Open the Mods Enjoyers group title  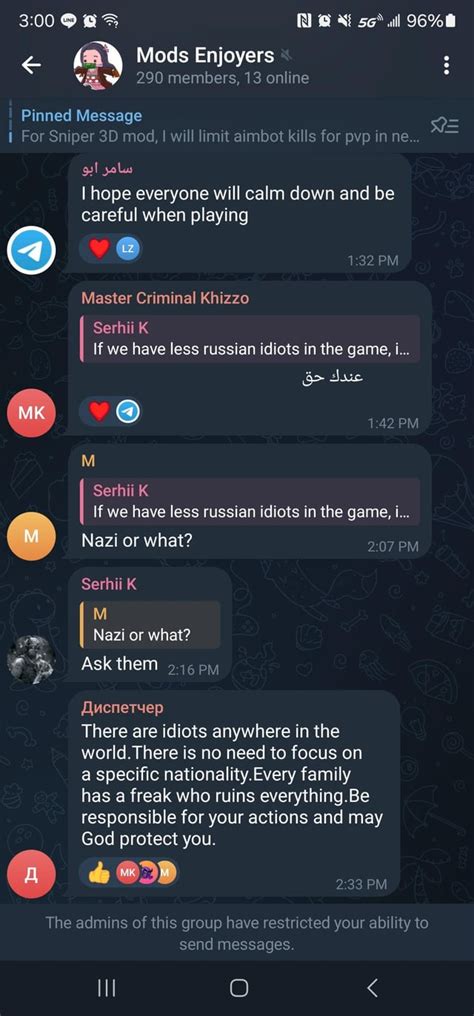point(205,56)
